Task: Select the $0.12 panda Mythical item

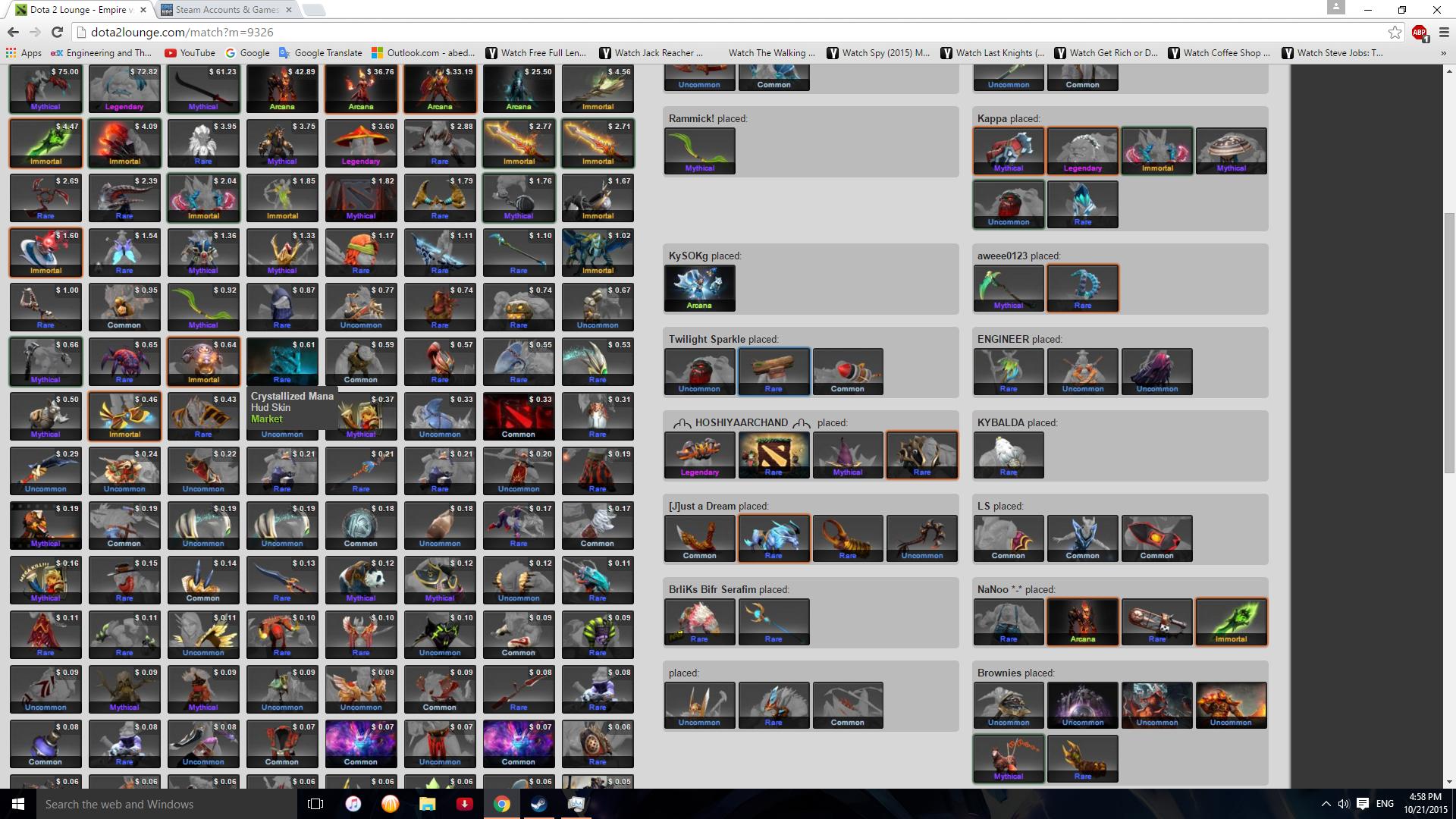Action: pos(361,580)
